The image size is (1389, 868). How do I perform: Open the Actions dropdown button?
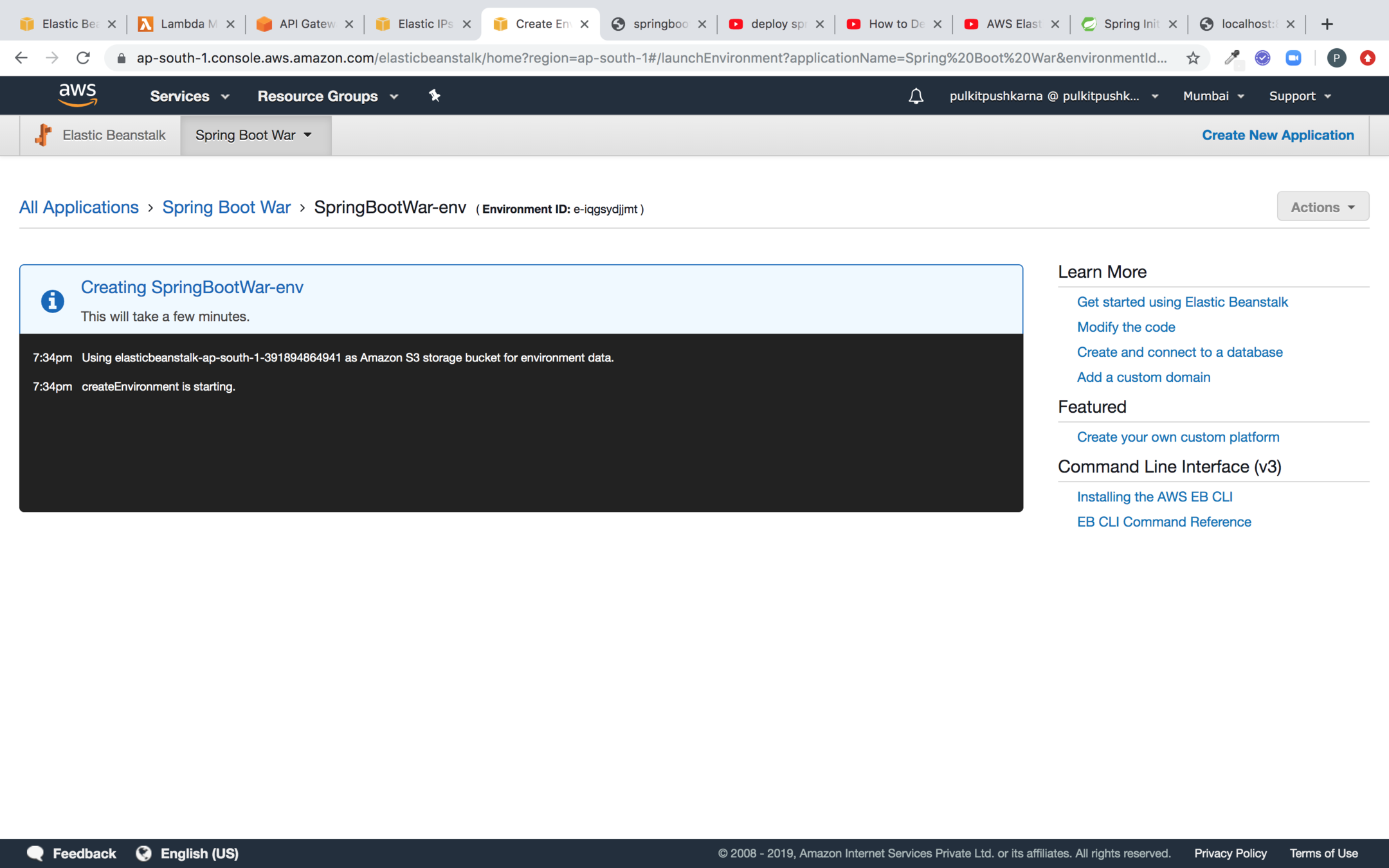click(1322, 207)
